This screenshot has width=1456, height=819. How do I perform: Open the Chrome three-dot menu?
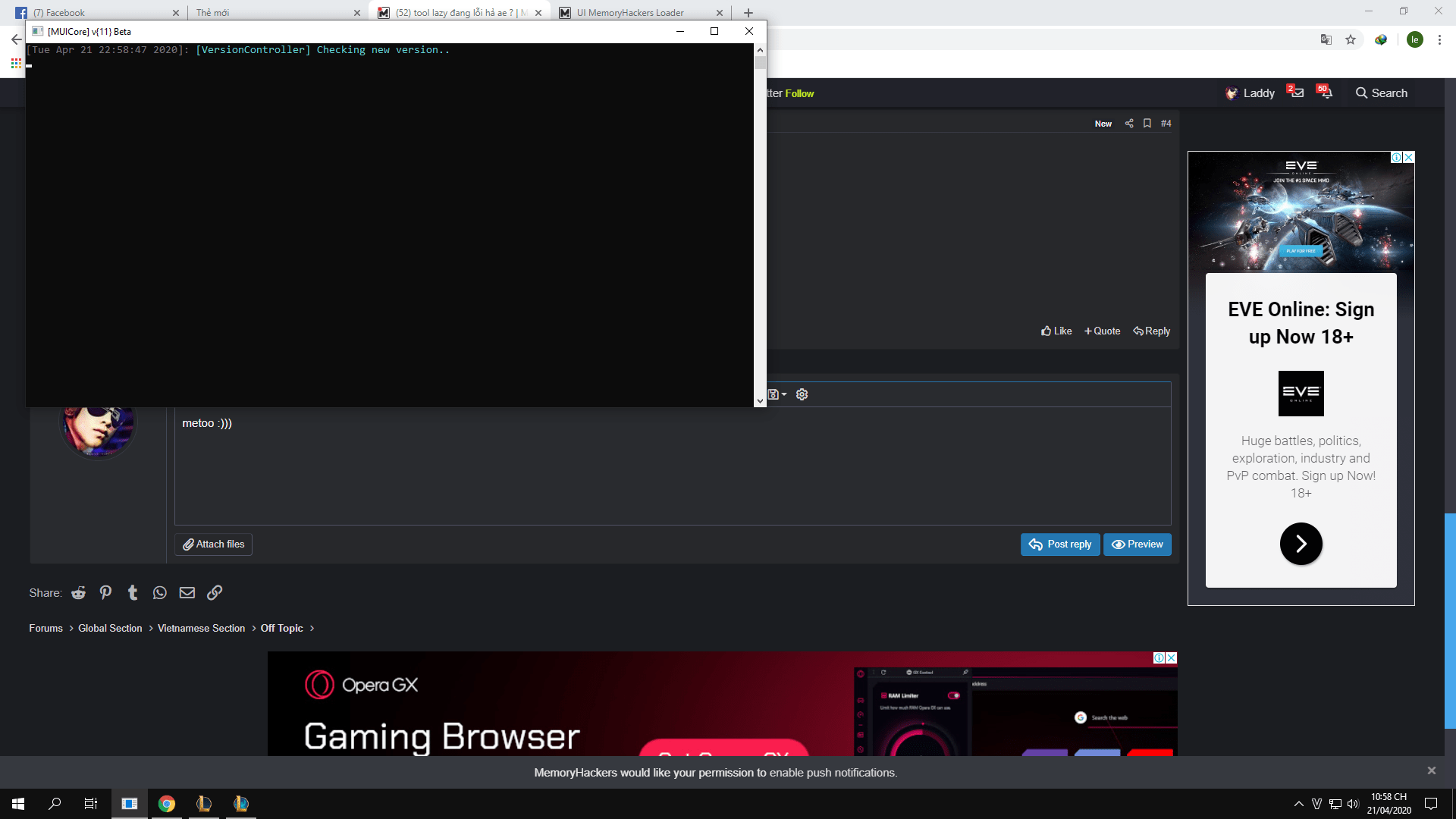pyautogui.click(x=1439, y=39)
